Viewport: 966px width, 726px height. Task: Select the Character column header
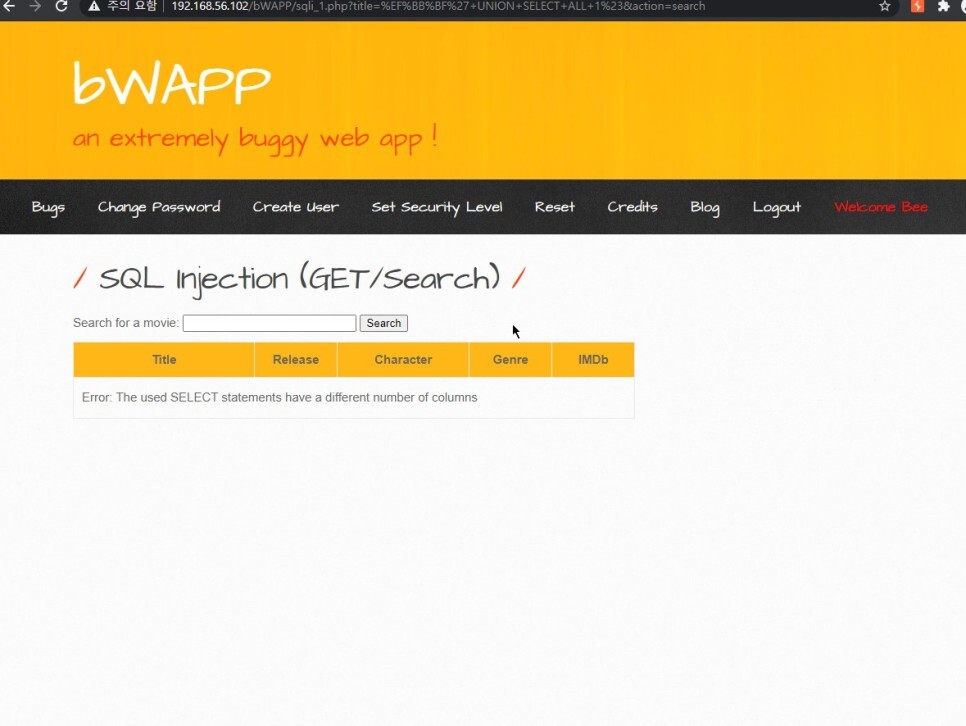point(403,359)
